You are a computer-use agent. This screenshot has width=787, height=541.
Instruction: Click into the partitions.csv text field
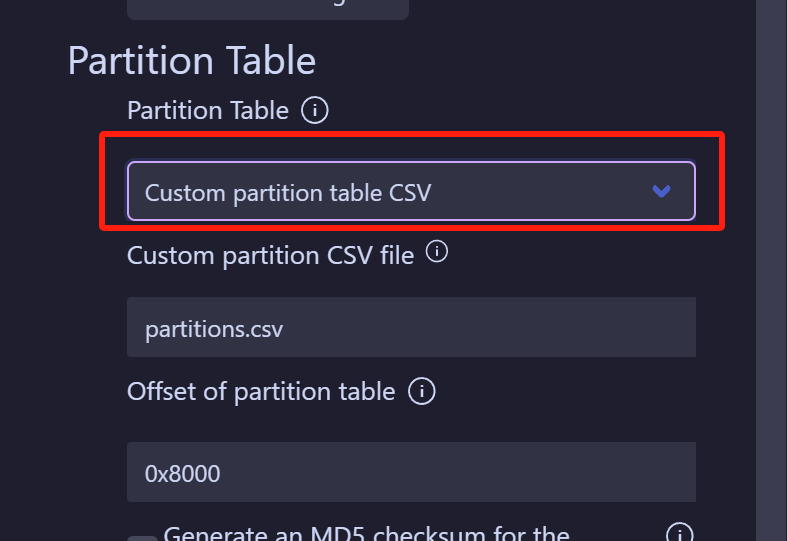pyautogui.click(x=410, y=327)
